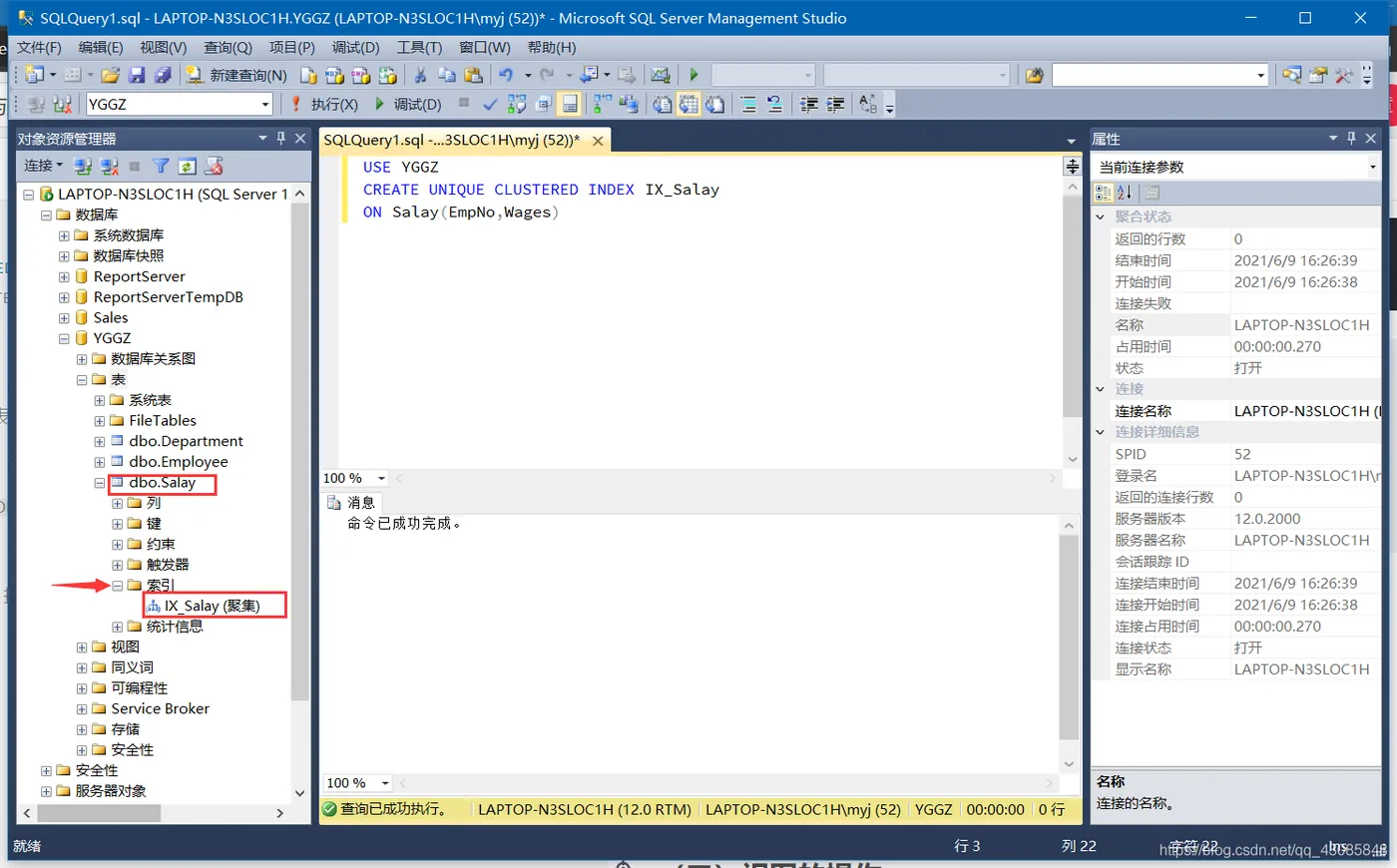Click the Save All icon in toolbar
Image resolution: width=1397 pixels, height=868 pixels.
tap(163, 75)
